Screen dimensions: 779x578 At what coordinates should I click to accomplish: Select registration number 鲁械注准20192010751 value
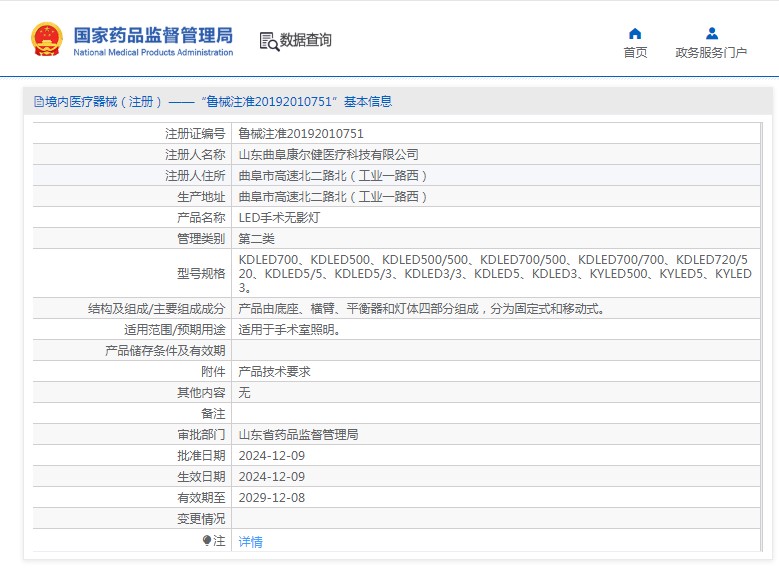point(301,133)
